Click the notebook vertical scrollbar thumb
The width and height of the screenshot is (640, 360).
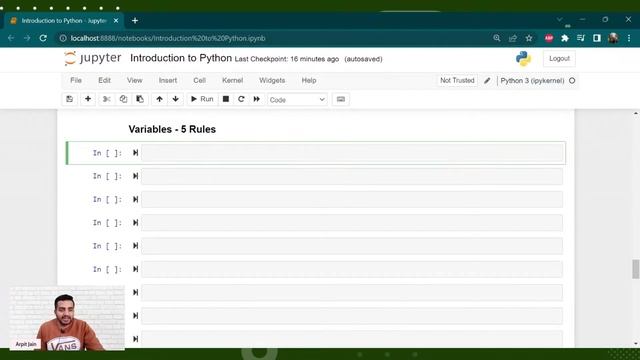click(636, 269)
